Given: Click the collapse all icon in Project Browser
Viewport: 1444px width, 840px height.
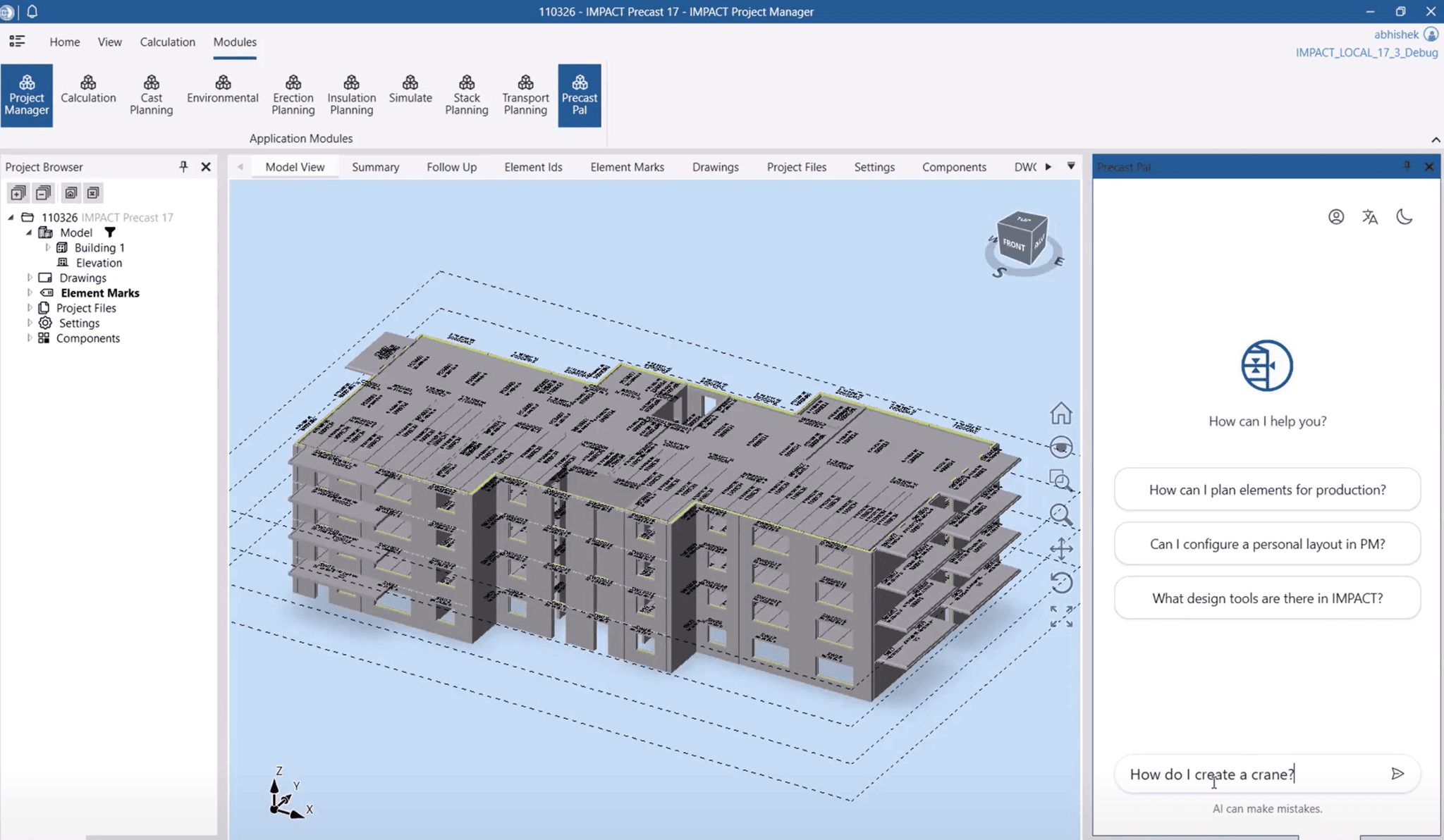Looking at the screenshot, I should click(x=43, y=193).
